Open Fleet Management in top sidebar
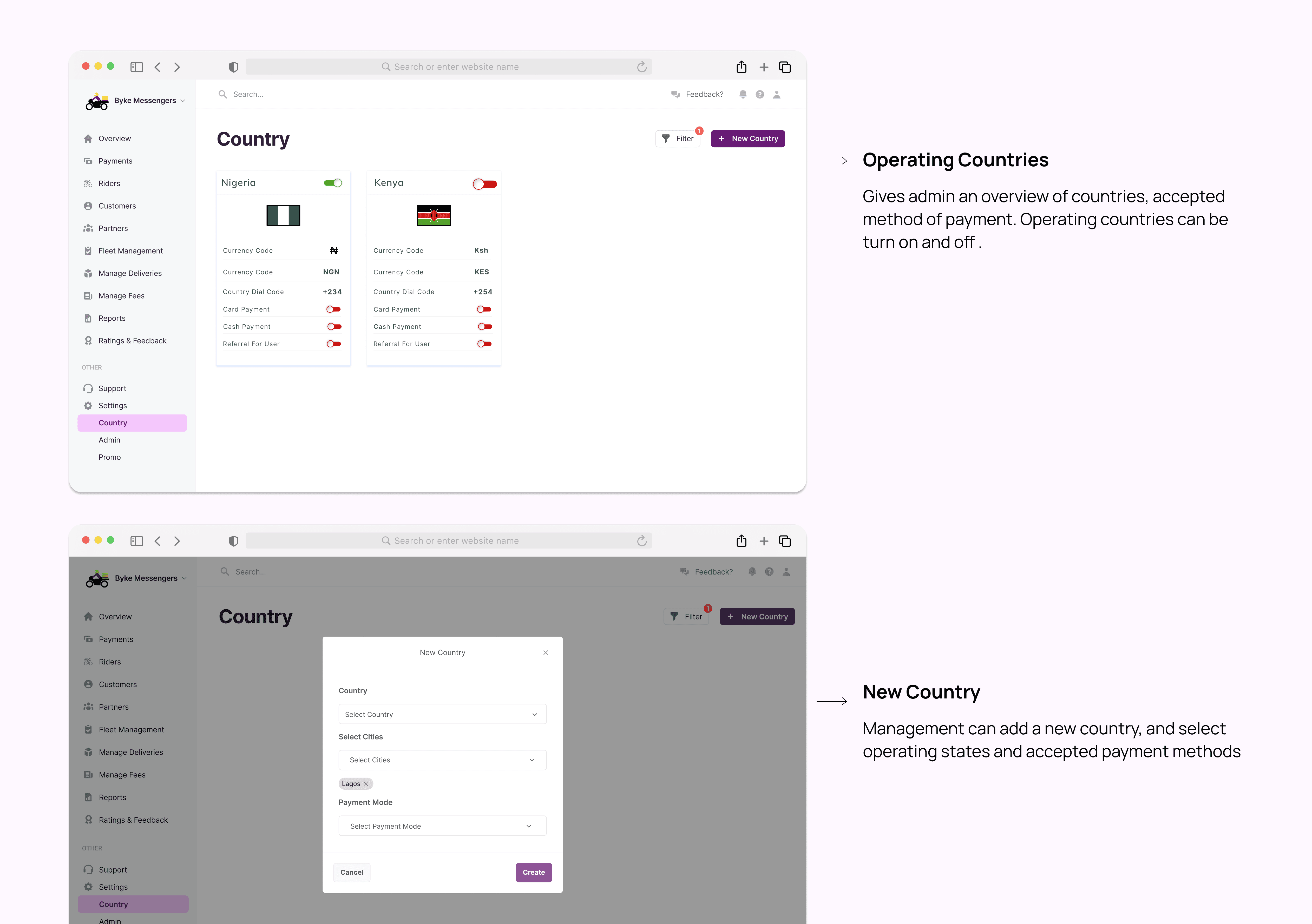This screenshot has width=1312, height=924. coord(130,251)
